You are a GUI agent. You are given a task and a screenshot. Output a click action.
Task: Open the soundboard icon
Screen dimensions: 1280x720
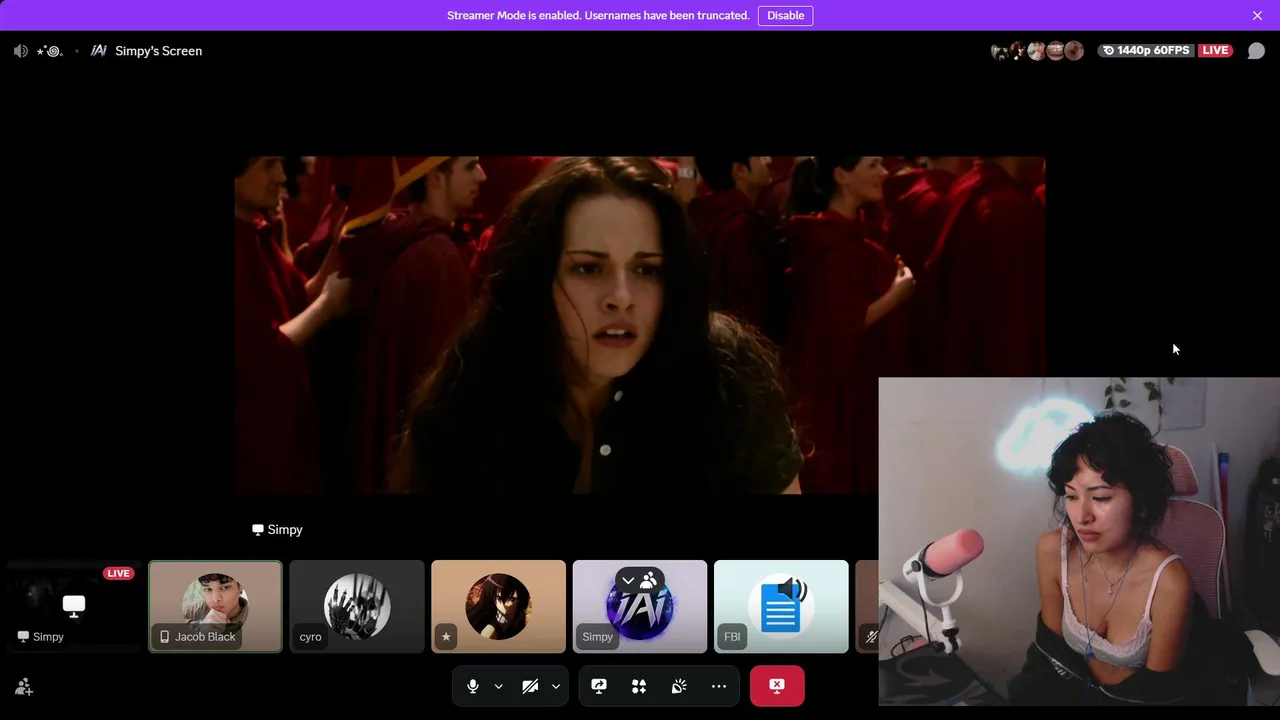pyautogui.click(x=679, y=686)
